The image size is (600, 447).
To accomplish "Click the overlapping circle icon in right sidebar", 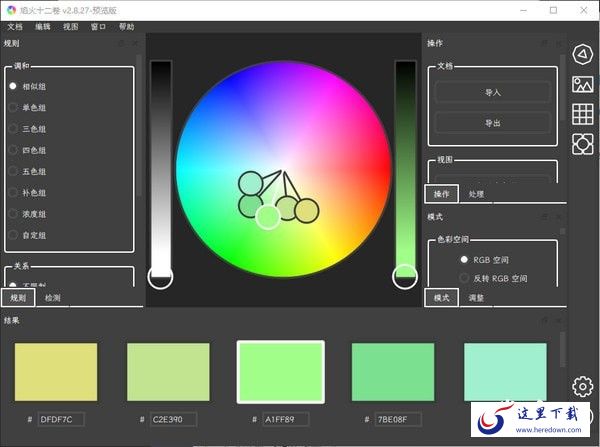I will [583, 145].
